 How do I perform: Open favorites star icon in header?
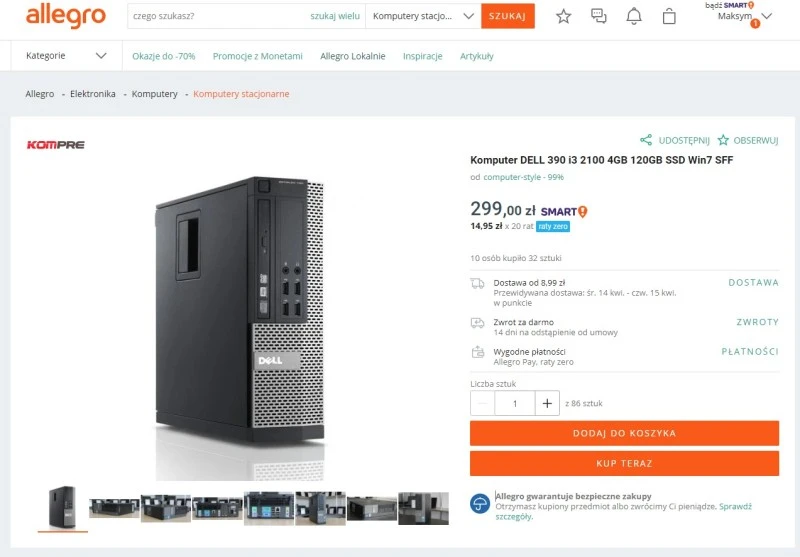564,16
